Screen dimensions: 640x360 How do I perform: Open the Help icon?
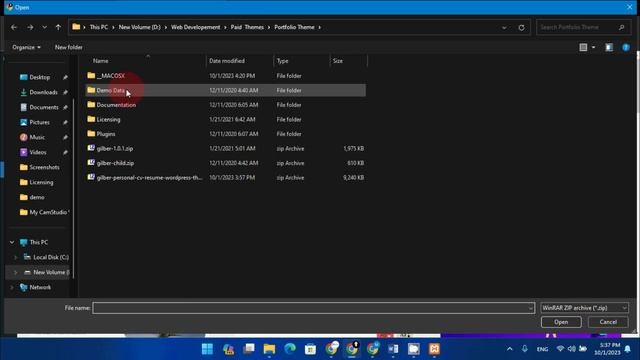pyautogui.click(x=626, y=47)
